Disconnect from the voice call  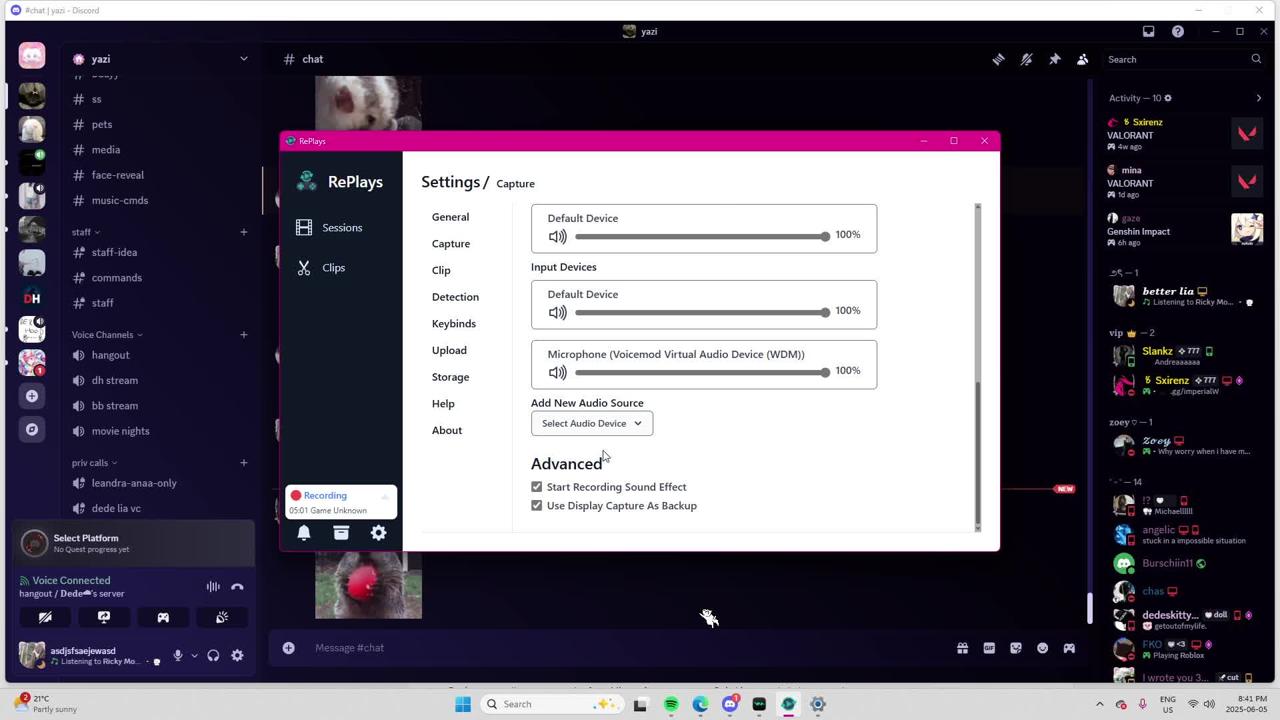237,587
